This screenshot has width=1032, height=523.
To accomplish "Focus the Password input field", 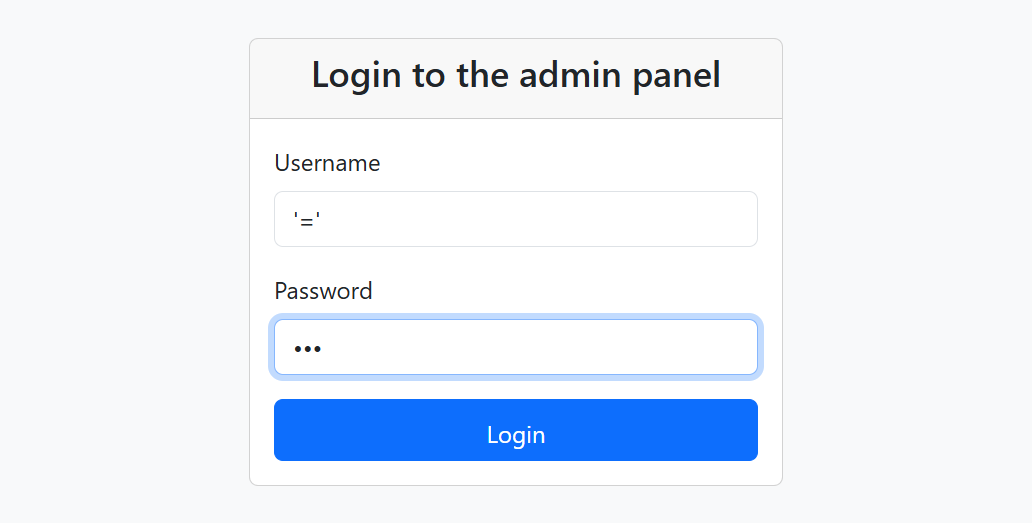I will click(x=515, y=347).
